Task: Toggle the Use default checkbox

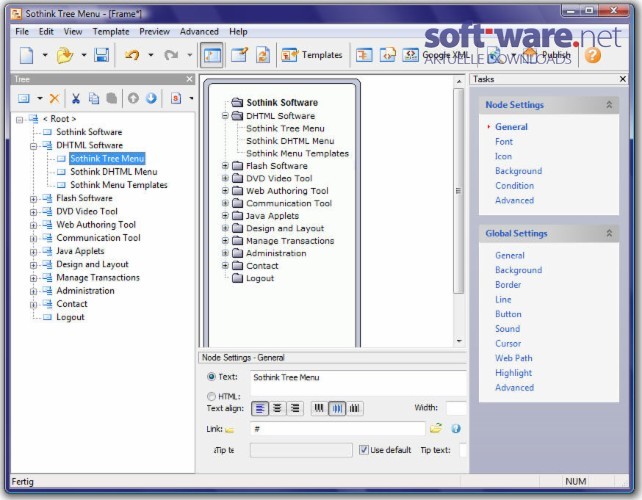Action: coord(363,450)
